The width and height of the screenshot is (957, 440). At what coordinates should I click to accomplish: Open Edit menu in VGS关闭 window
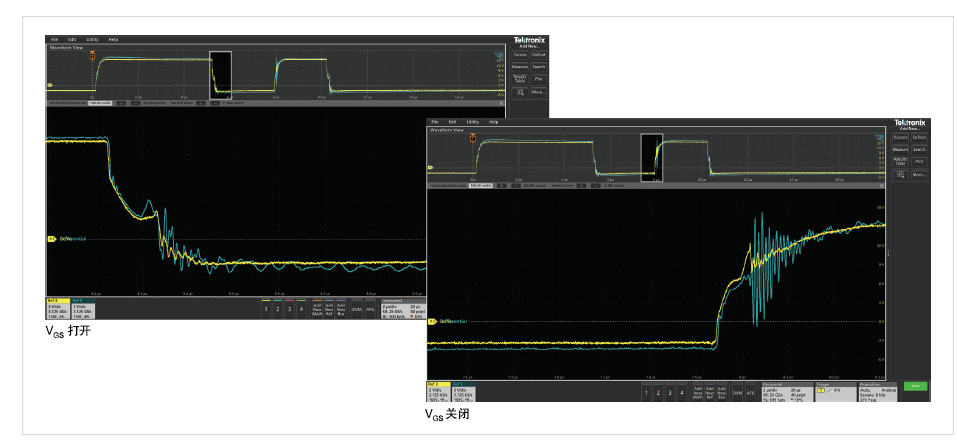click(453, 122)
